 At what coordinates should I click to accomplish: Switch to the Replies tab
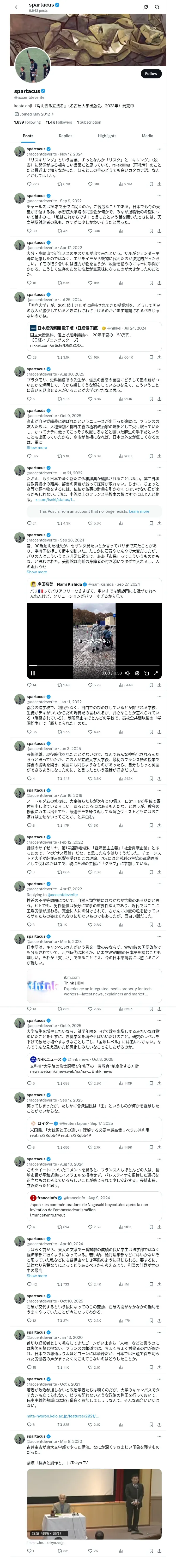click(65, 136)
